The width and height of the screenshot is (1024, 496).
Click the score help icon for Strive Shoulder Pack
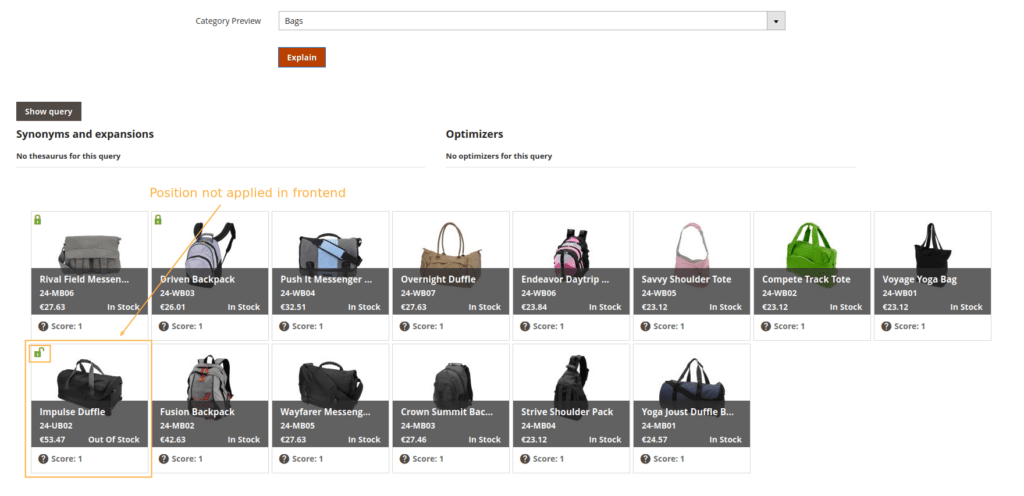click(x=525, y=459)
